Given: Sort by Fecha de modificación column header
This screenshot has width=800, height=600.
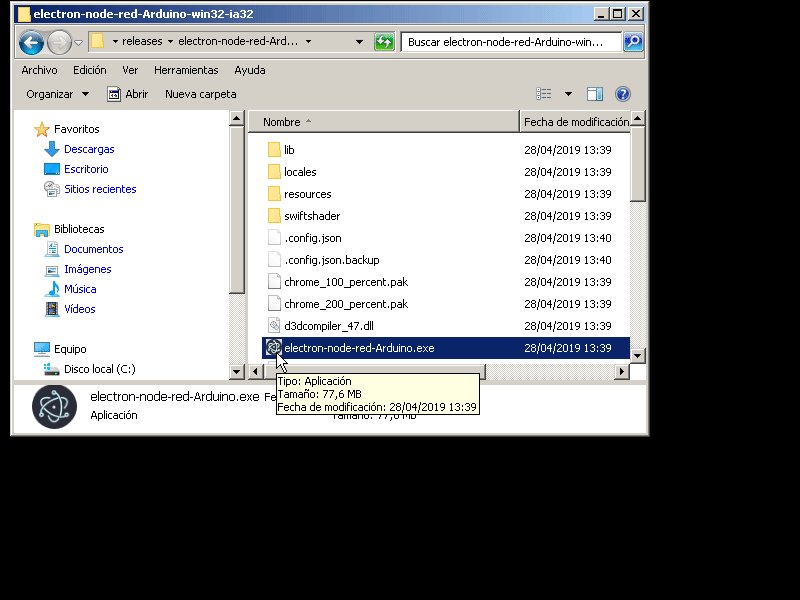Looking at the screenshot, I should [x=575, y=122].
